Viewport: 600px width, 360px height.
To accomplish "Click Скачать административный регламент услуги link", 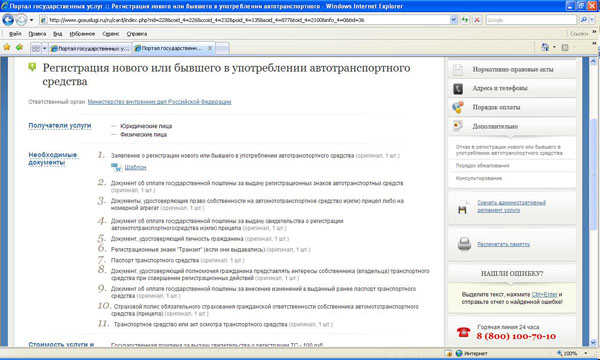I will 512,206.
